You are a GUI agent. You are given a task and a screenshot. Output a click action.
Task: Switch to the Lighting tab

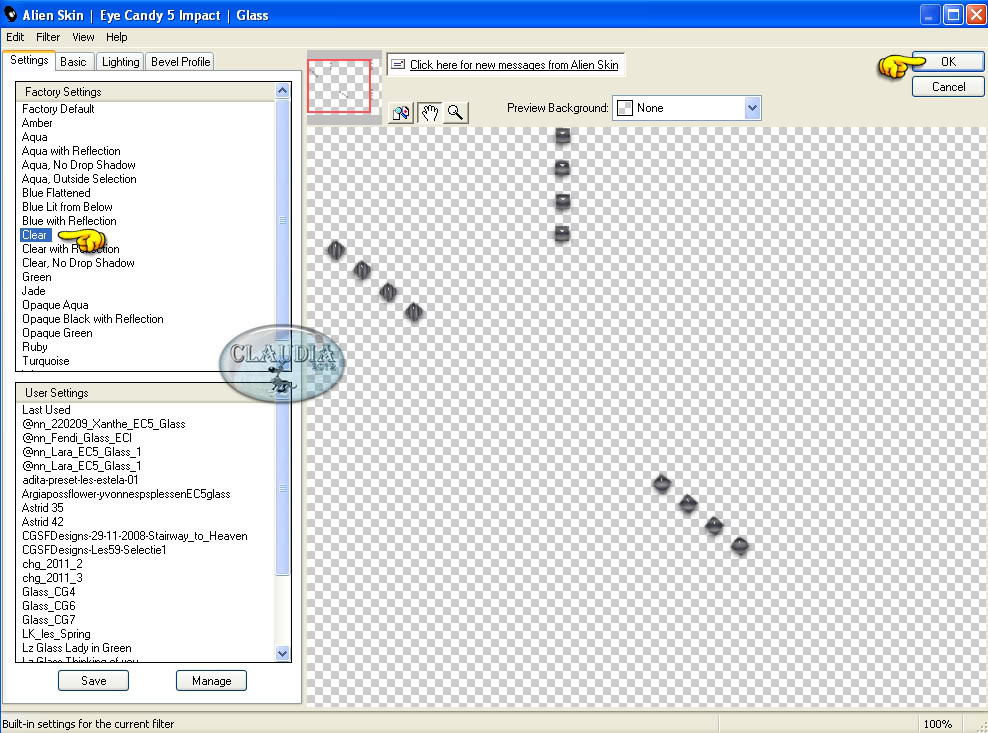tap(120, 62)
